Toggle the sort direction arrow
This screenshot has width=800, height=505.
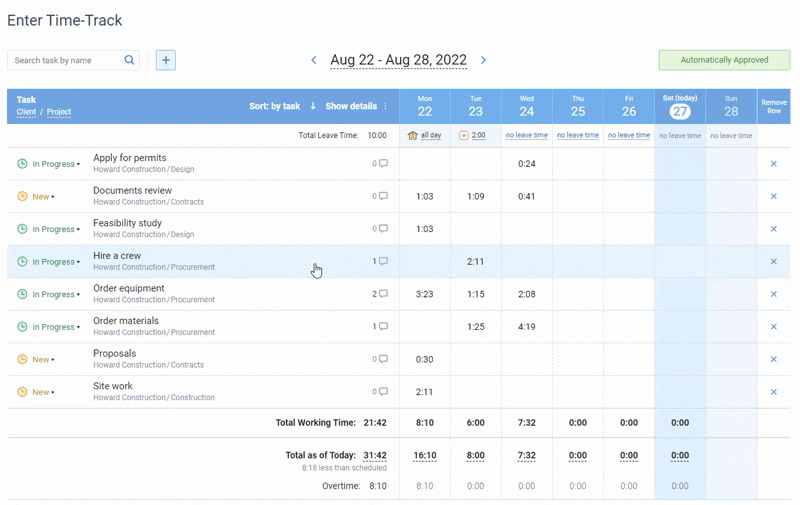[313, 106]
